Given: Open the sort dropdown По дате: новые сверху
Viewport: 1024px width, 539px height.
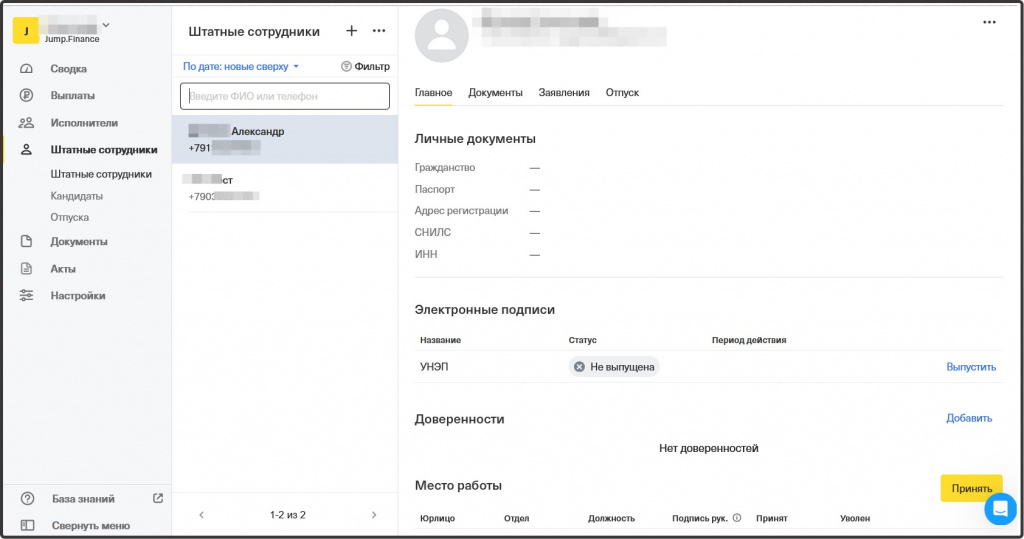Looking at the screenshot, I should (241, 66).
